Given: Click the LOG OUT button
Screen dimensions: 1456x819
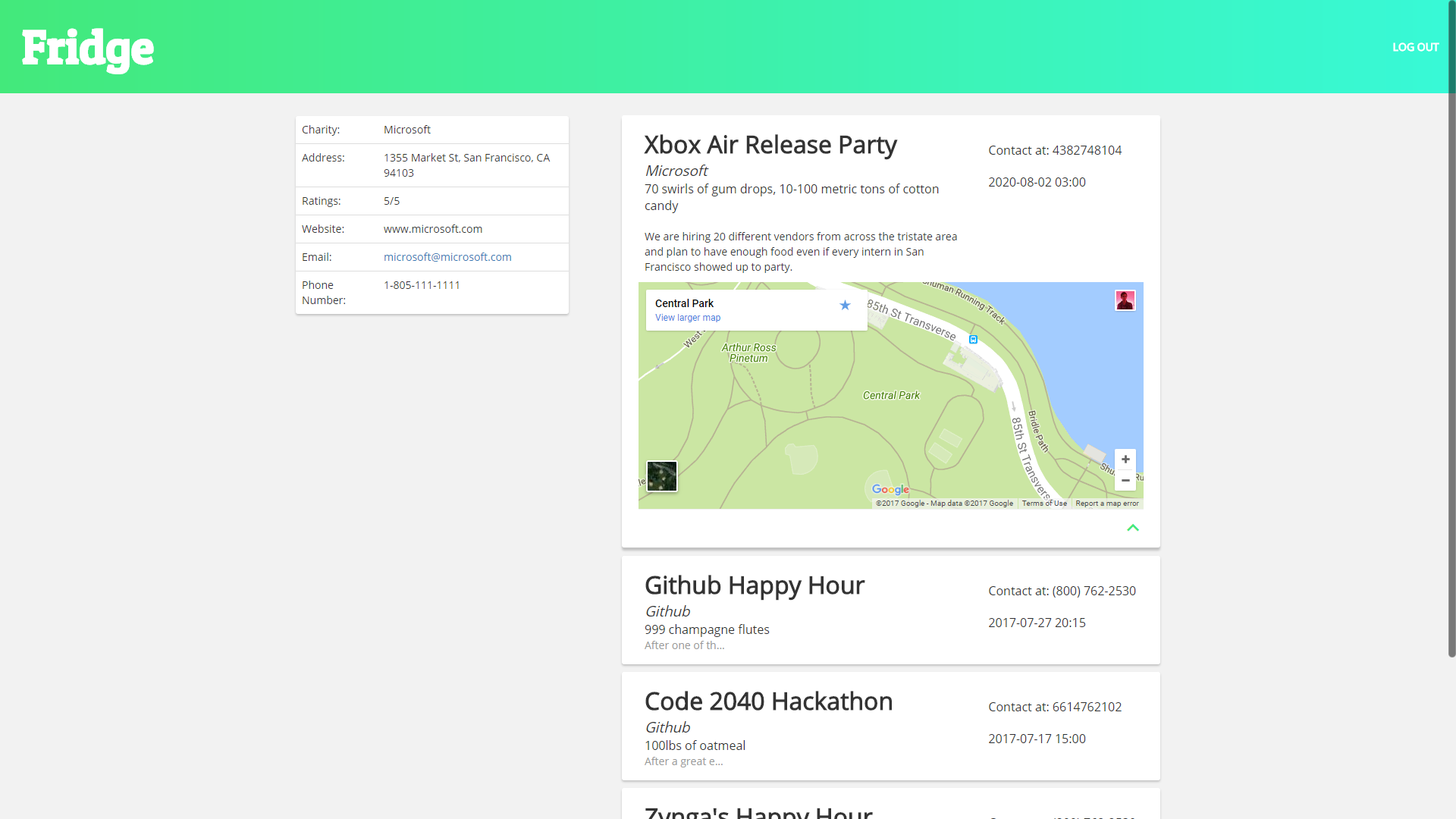Looking at the screenshot, I should click(1415, 47).
